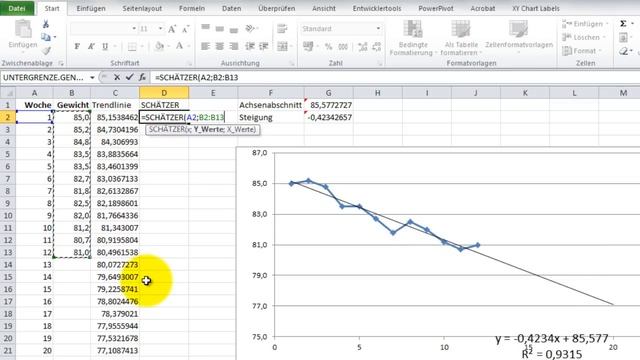The image size is (640, 360).
Task: Open Bedingte Formatierung menu
Action: tap(413, 38)
